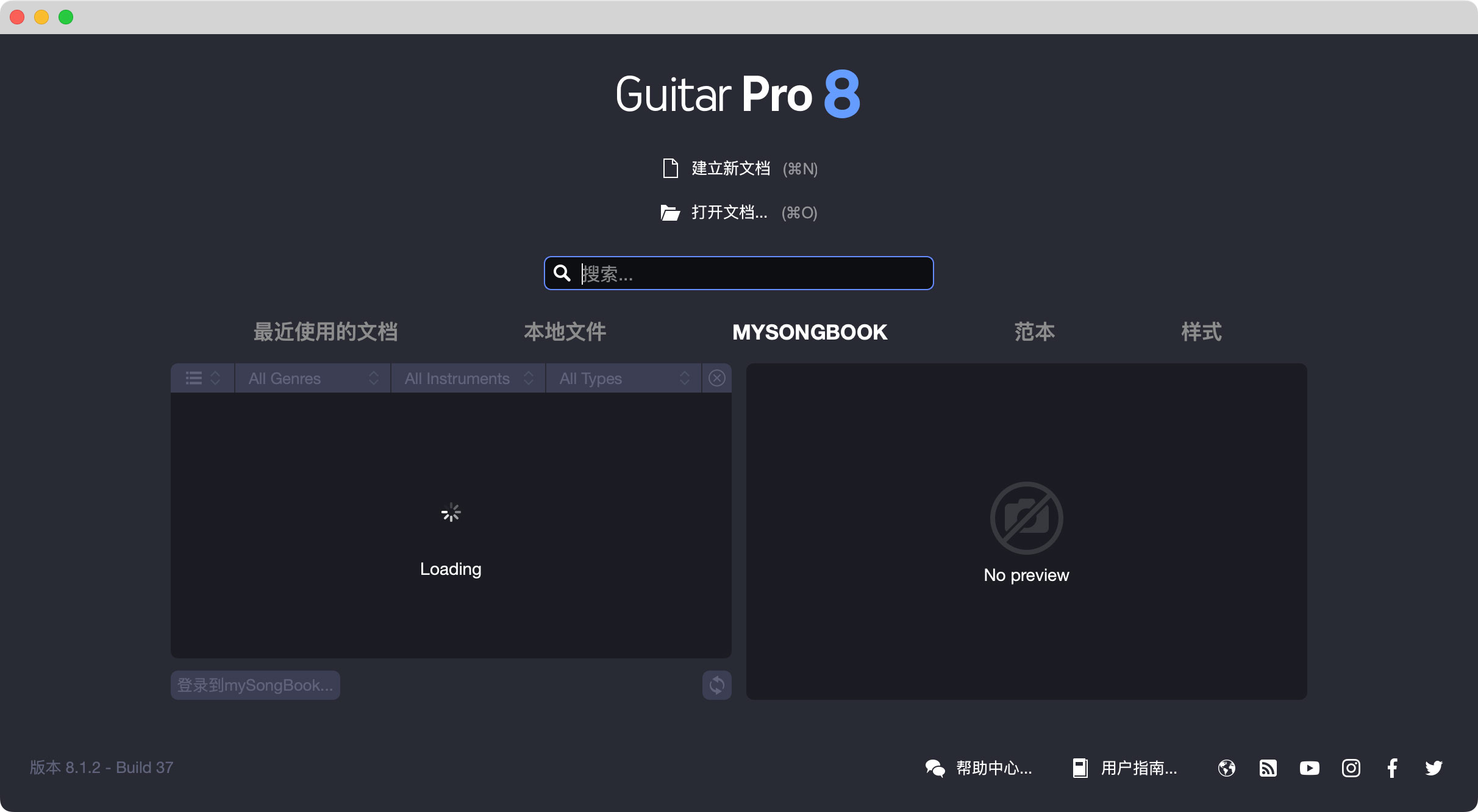The image size is (1478, 812).
Task: Click 登录到mySongBook... button
Action: (x=255, y=685)
